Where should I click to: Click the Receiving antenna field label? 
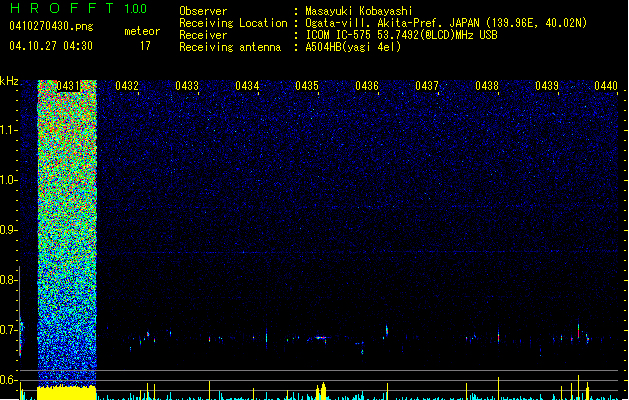230,47
